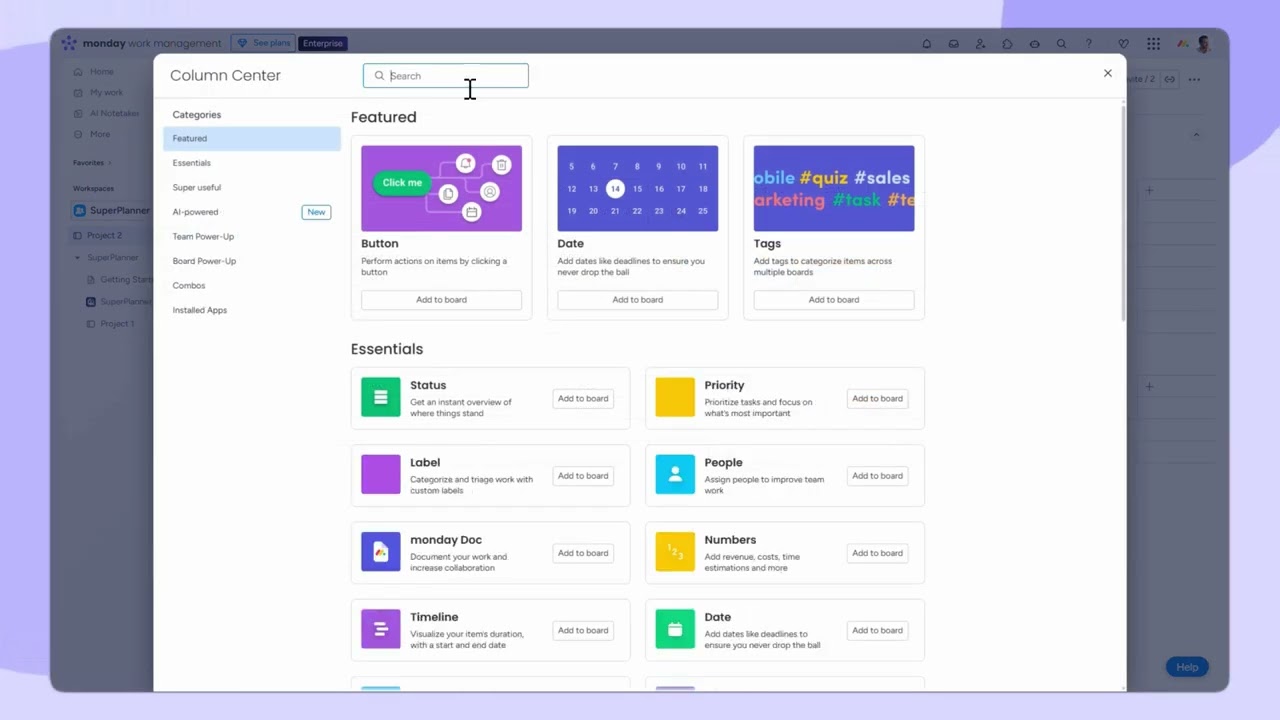
Task: Click the monday logo in the top left
Action: [x=68, y=43]
